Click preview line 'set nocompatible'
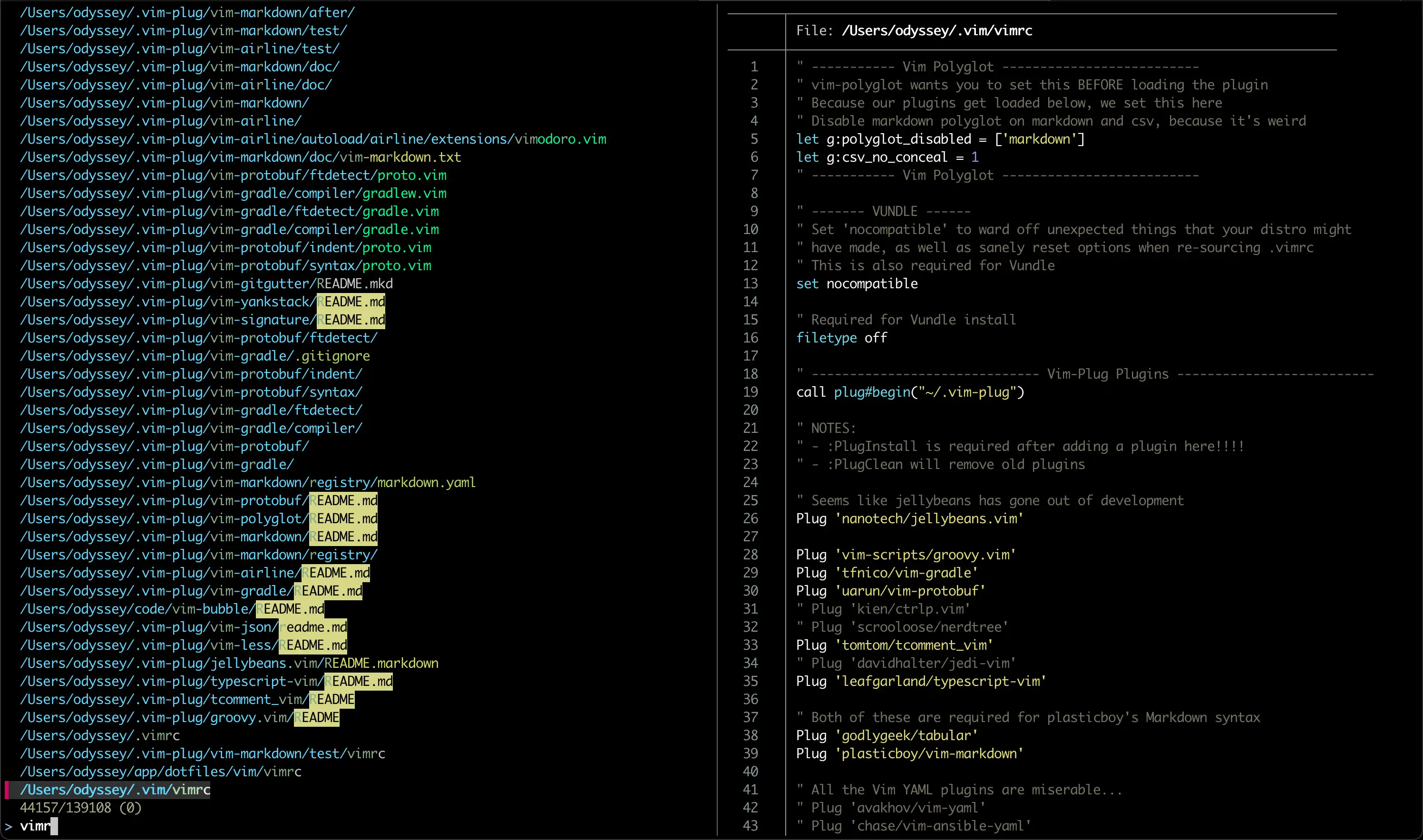 click(x=857, y=283)
